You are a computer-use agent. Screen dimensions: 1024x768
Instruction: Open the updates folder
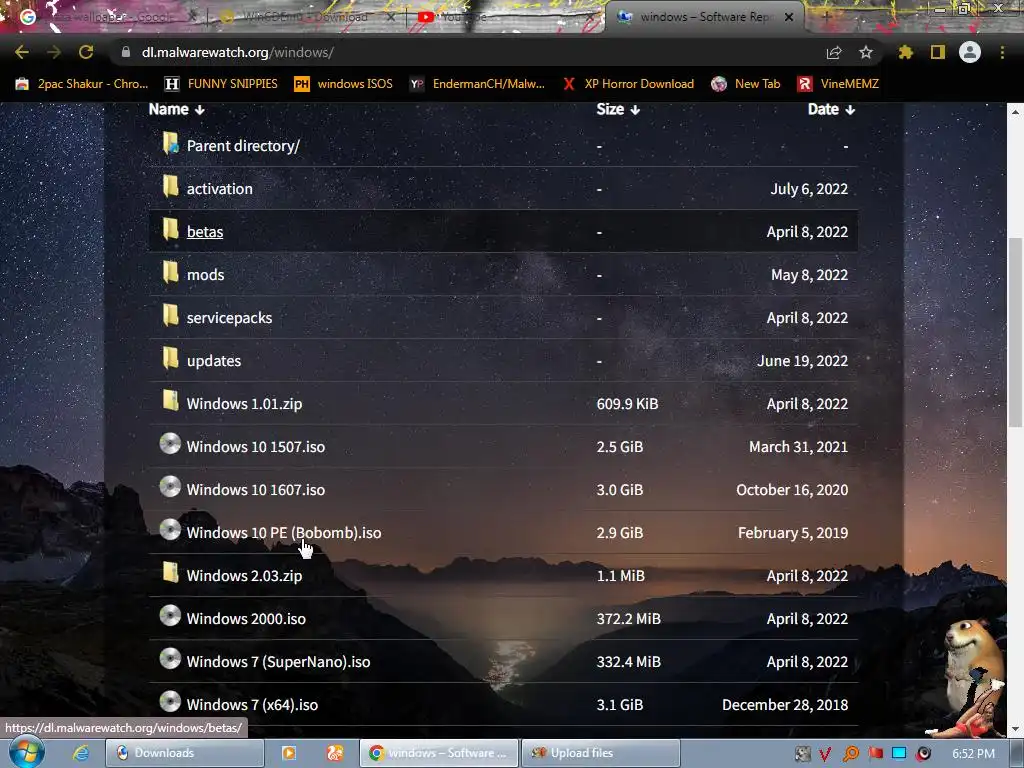click(214, 361)
